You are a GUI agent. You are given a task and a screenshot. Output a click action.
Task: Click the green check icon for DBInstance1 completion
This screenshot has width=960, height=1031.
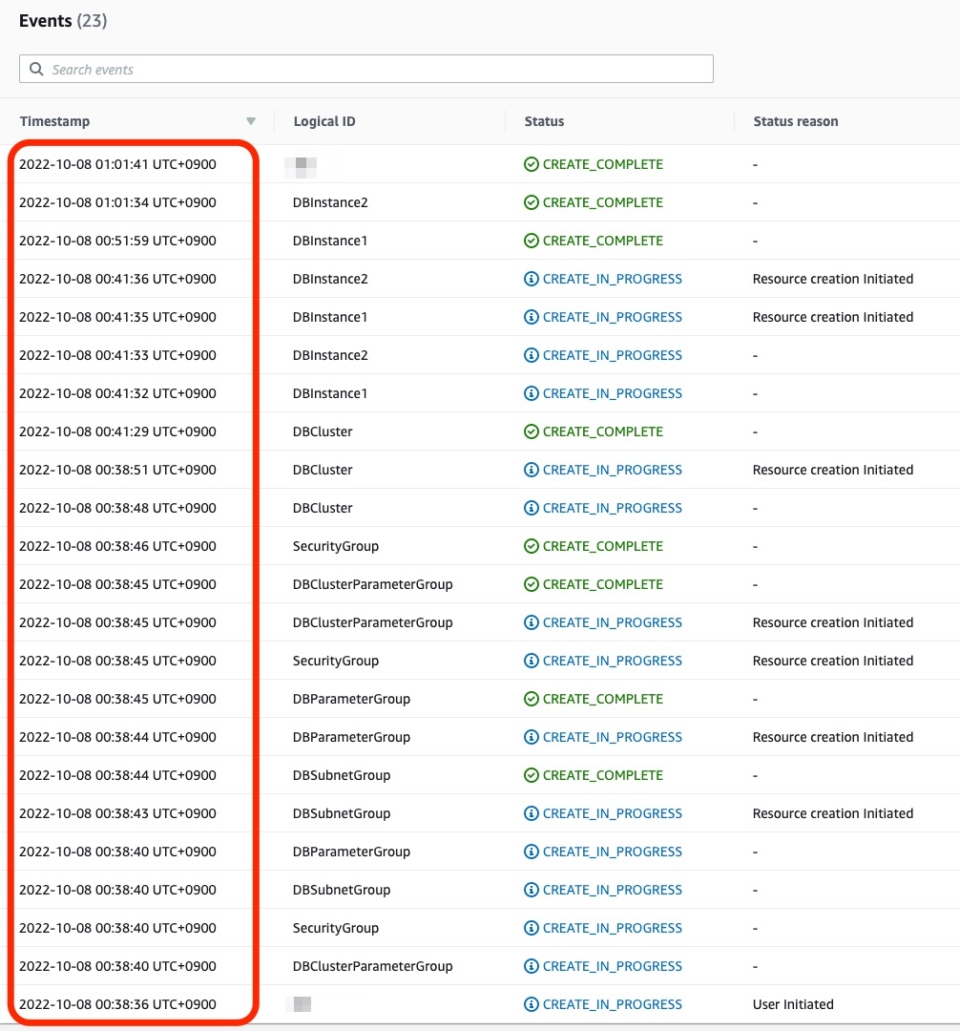click(530, 240)
